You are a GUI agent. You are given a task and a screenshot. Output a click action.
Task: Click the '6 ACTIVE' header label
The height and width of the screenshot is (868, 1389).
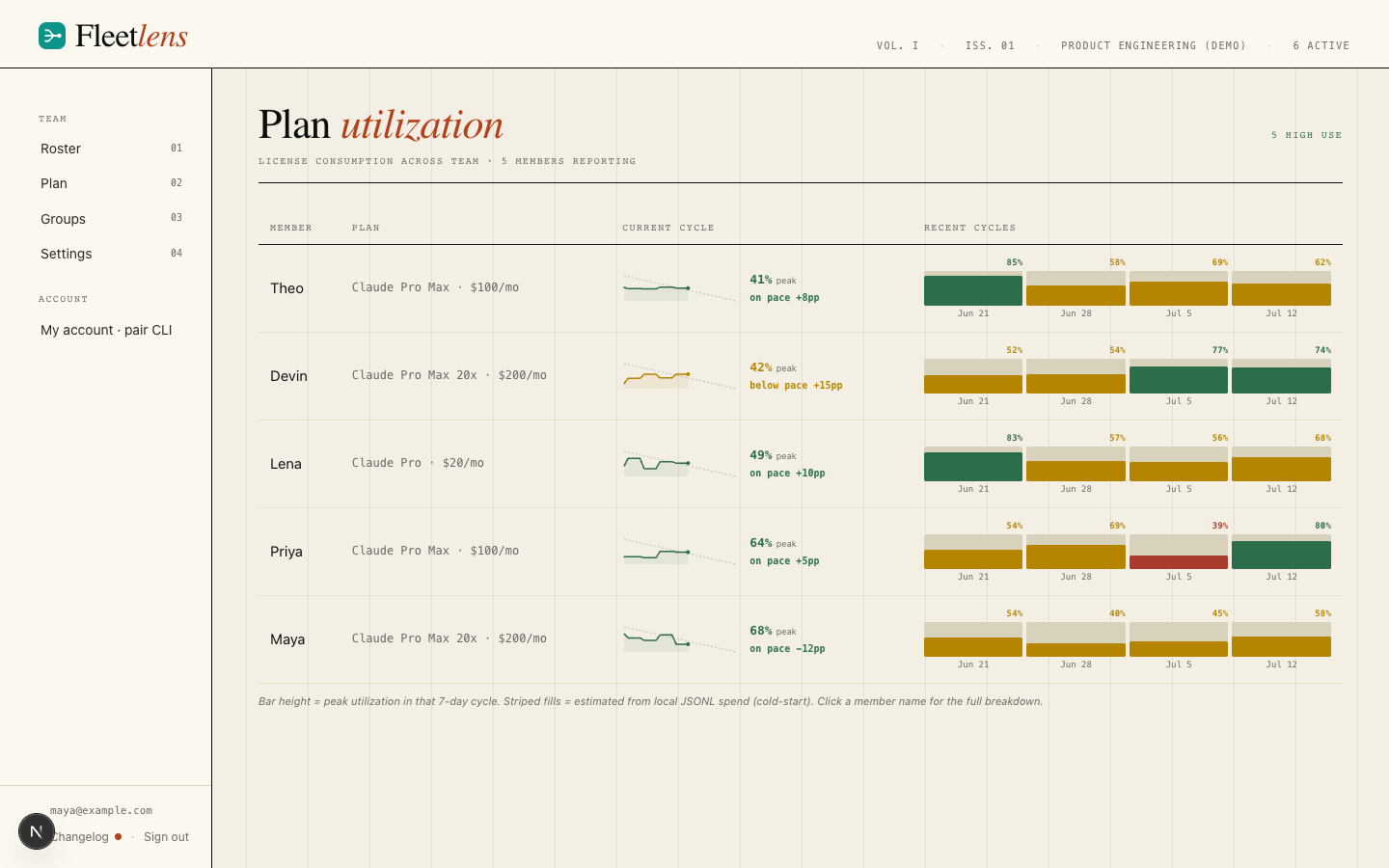click(x=1321, y=45)
